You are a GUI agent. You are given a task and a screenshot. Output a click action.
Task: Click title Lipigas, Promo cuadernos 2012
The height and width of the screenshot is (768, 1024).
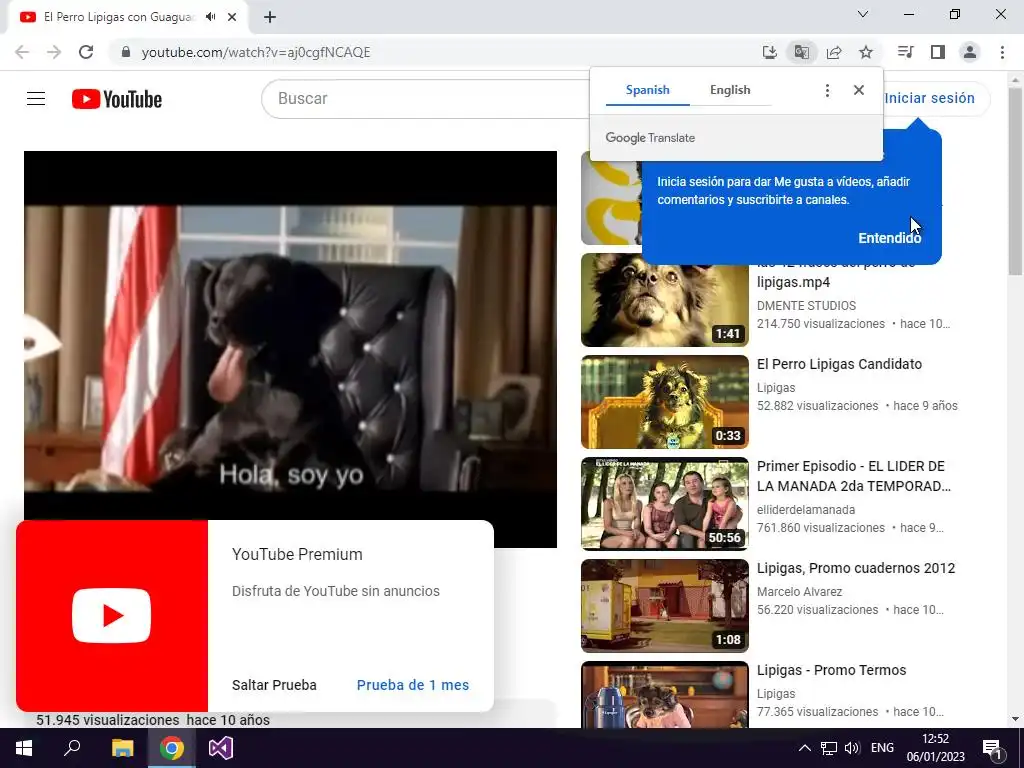pos(856,568)
